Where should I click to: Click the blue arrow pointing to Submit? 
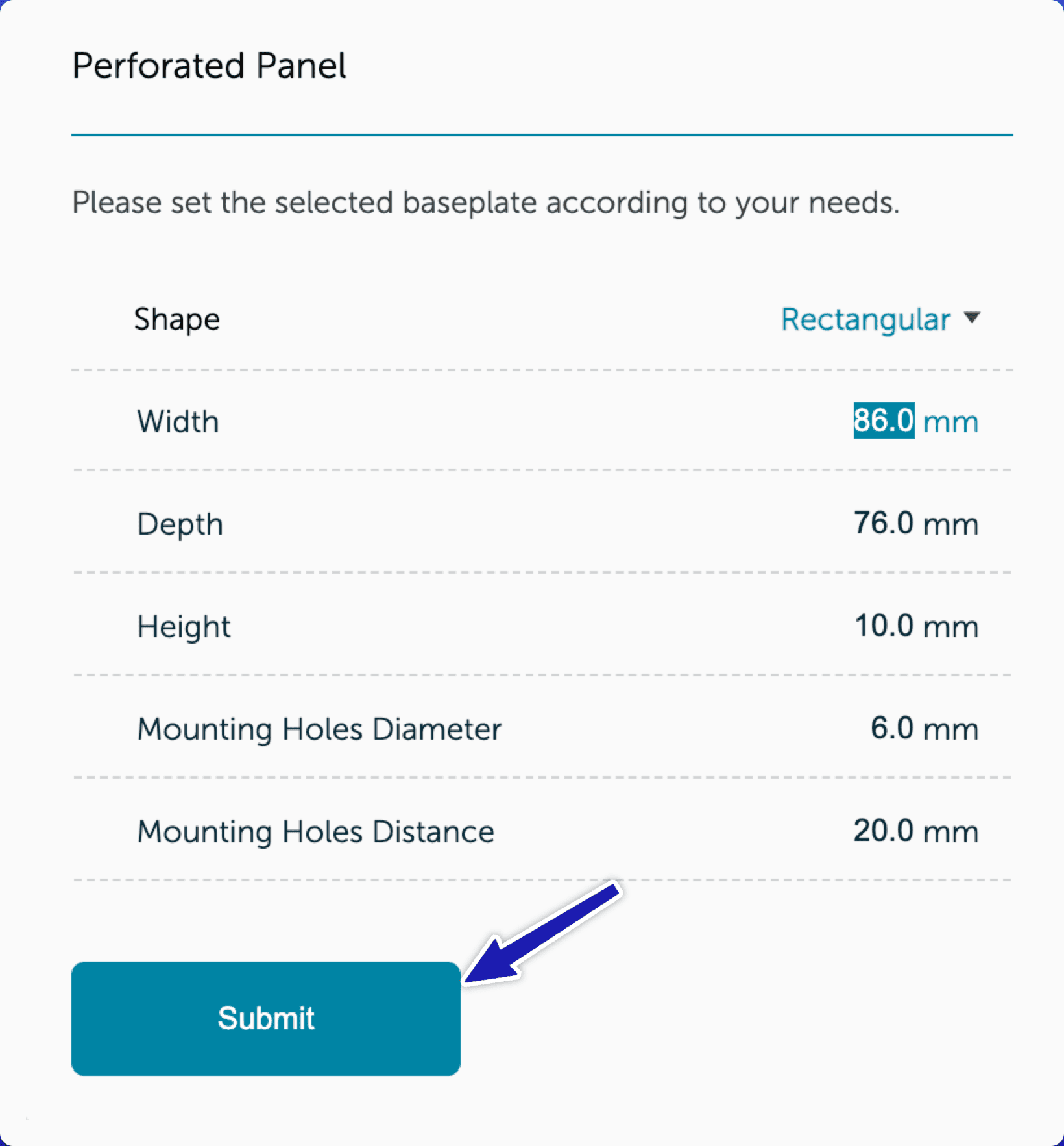[544, 932]
